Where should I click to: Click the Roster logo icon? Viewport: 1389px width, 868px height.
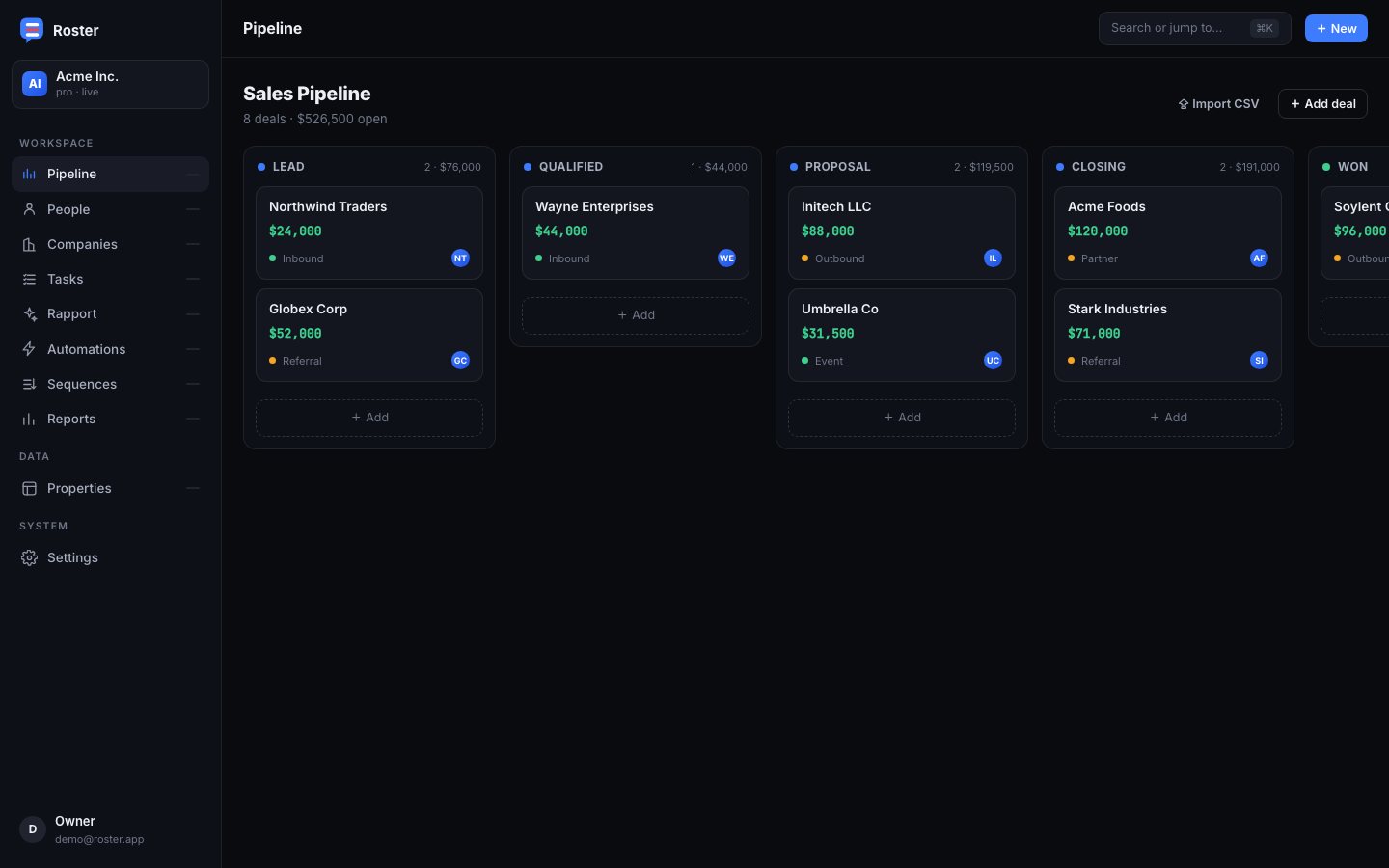[x=32, y=30]
